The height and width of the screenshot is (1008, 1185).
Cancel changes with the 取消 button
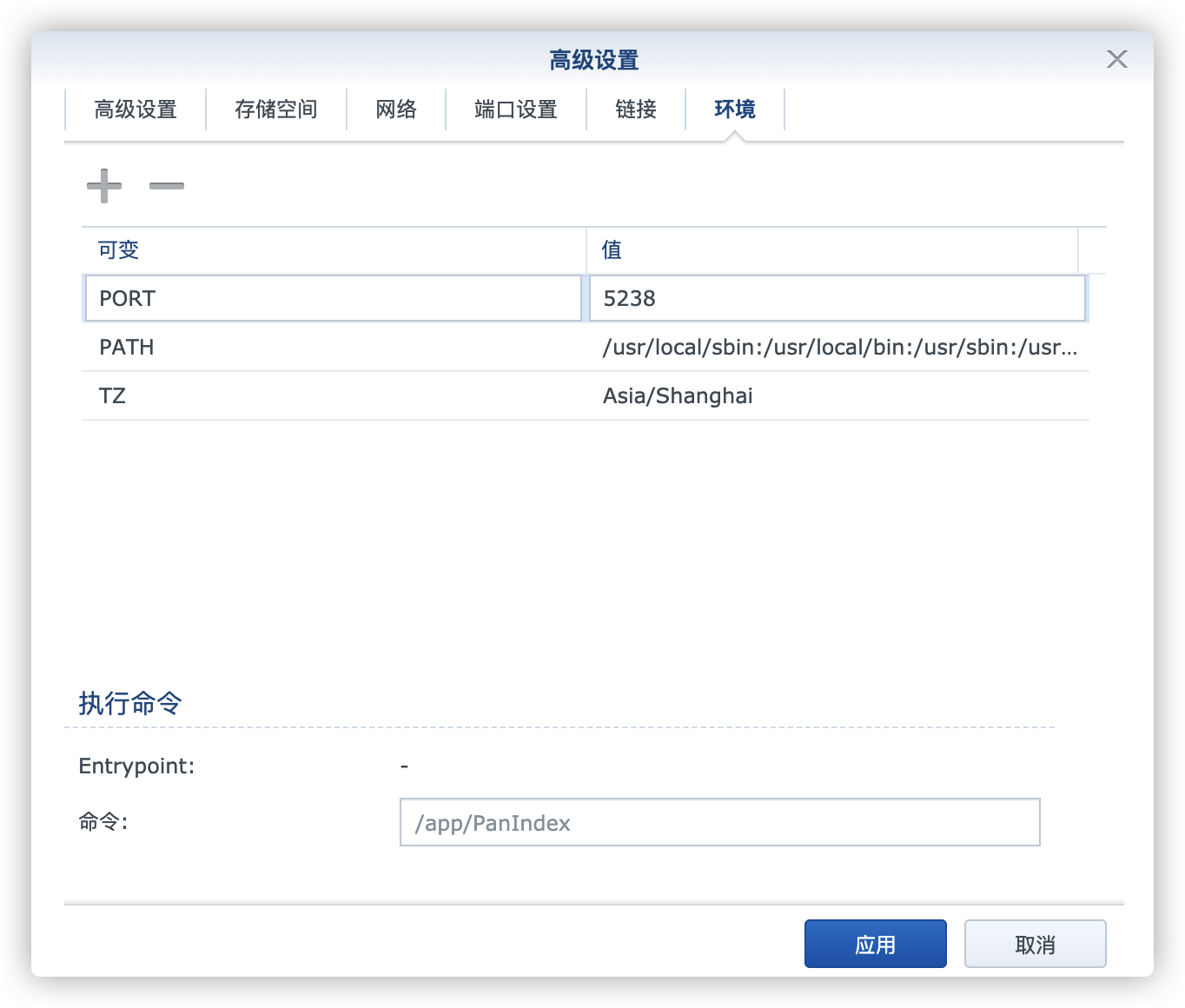tap(1035, 943)
